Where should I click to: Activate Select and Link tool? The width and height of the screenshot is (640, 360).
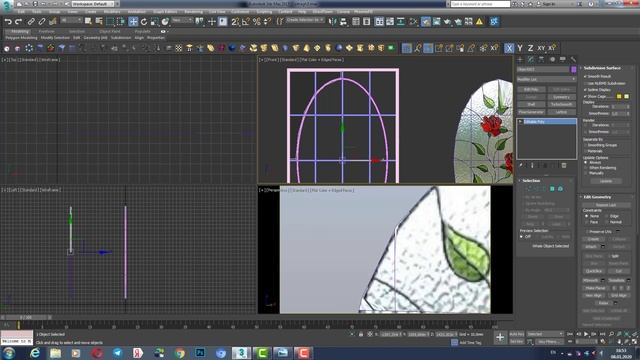(31, 22)
